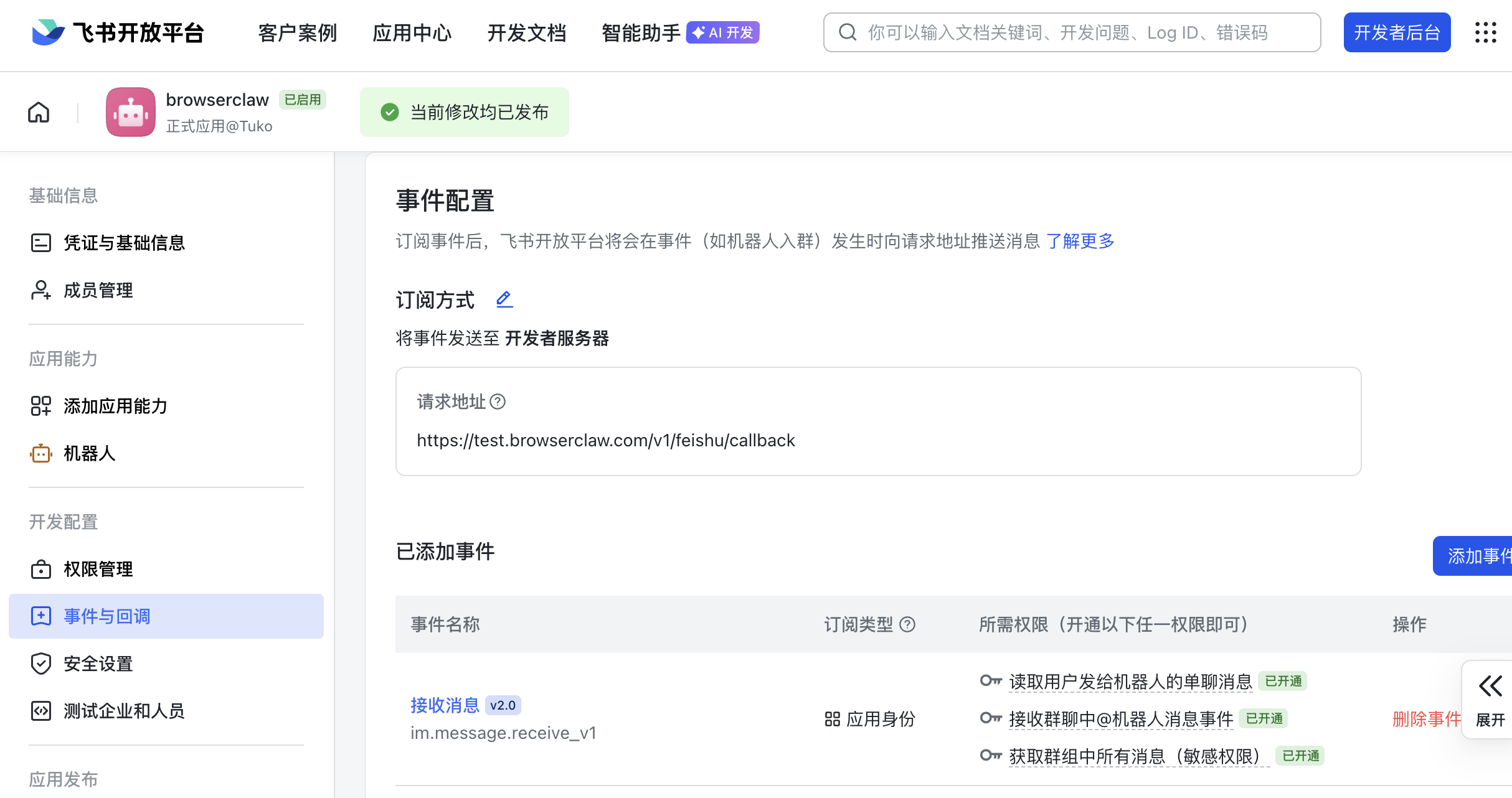1512x798 pixels.
Task: Open 开发文档 in top navigation
Action: [x=527, y=33]
